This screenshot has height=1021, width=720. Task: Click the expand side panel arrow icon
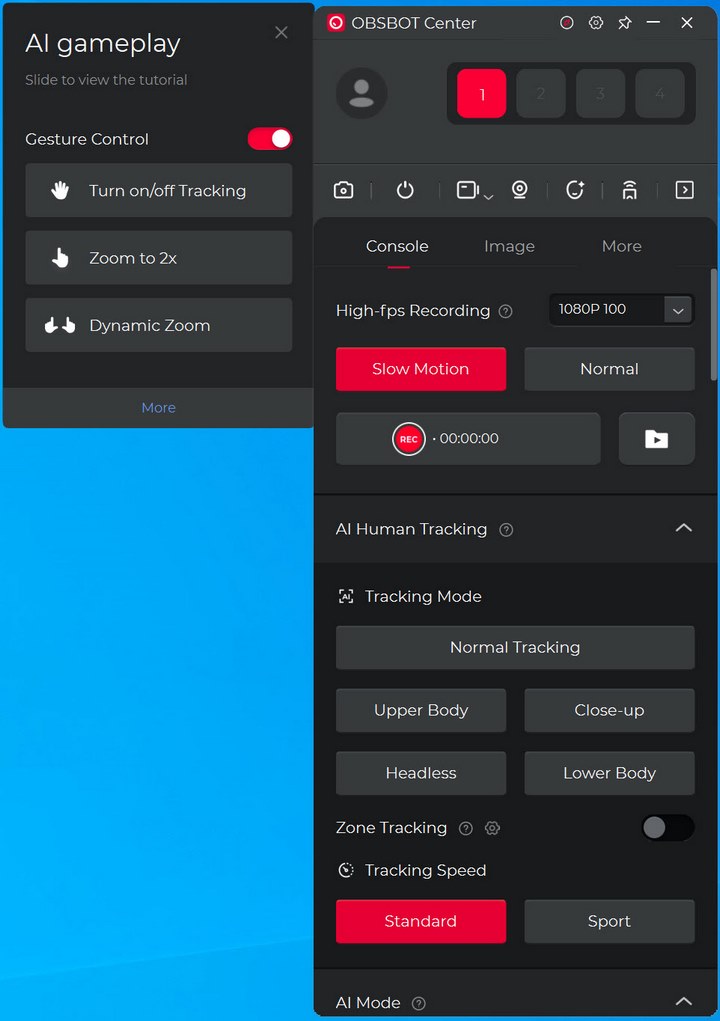(x=684, y=190)
